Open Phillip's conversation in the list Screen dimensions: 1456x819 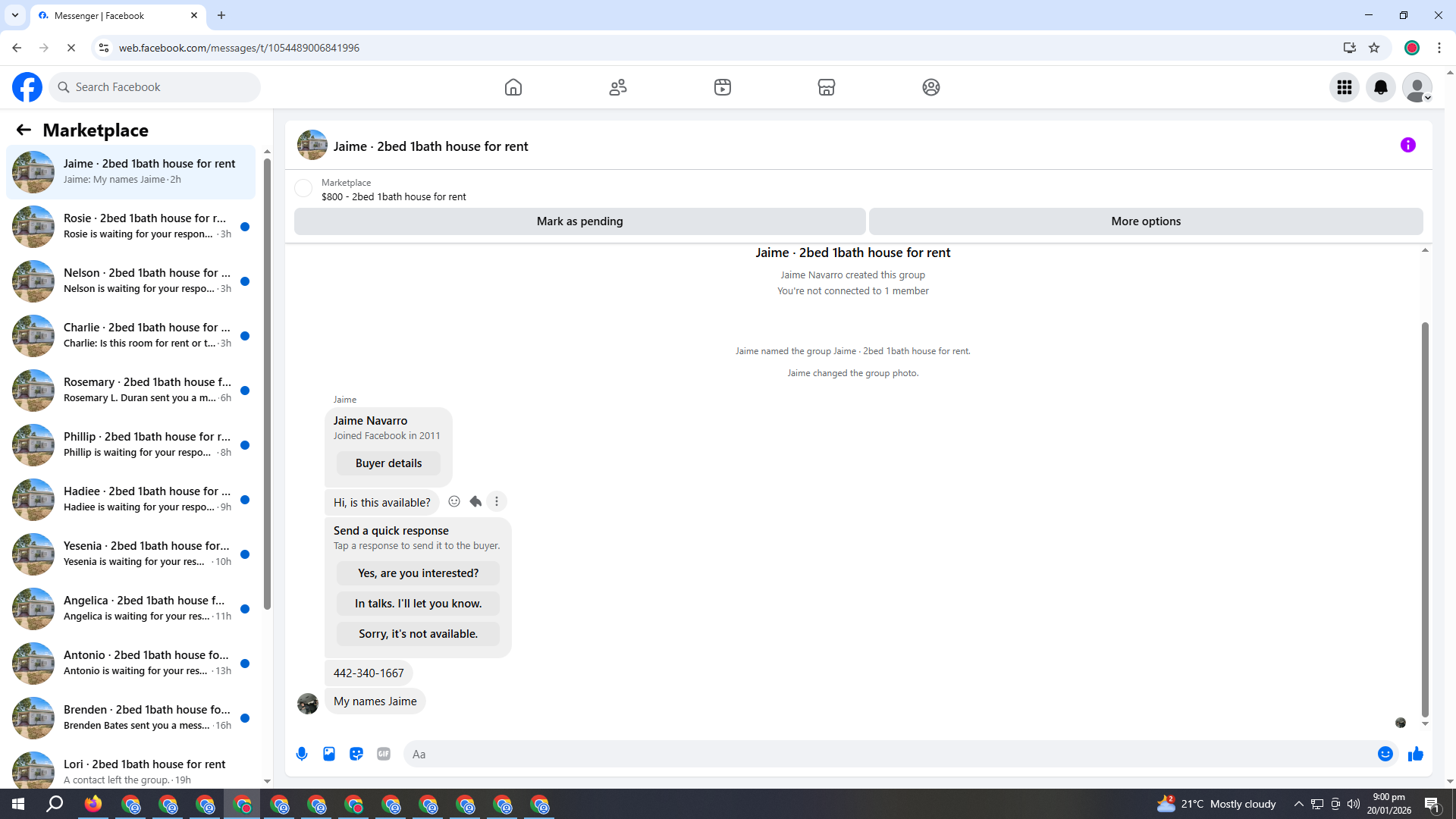coord(131,445)
